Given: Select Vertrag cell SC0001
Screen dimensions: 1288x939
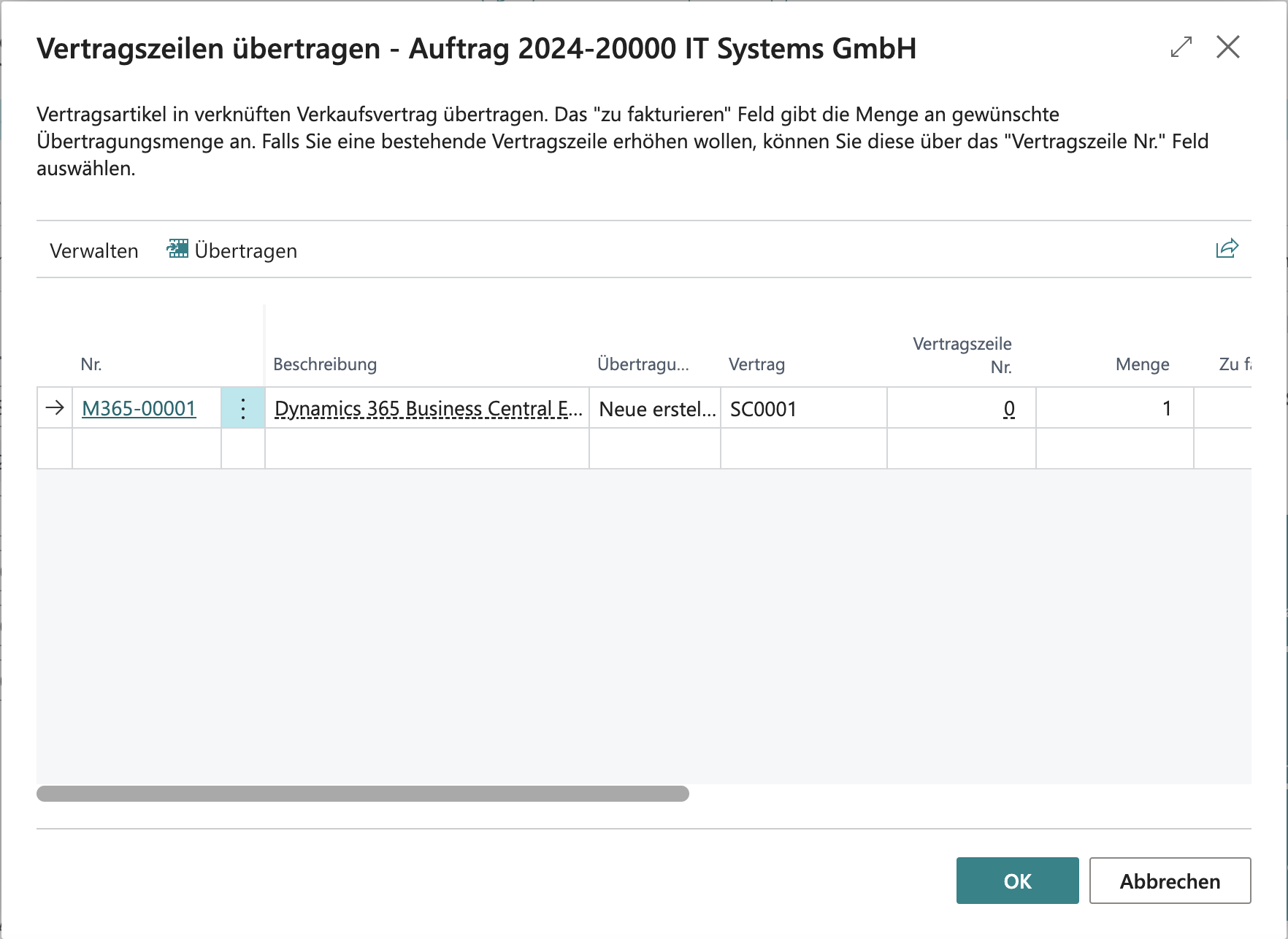Looking at the screenshot, I should pyautogui.click(x=804, y=408).
